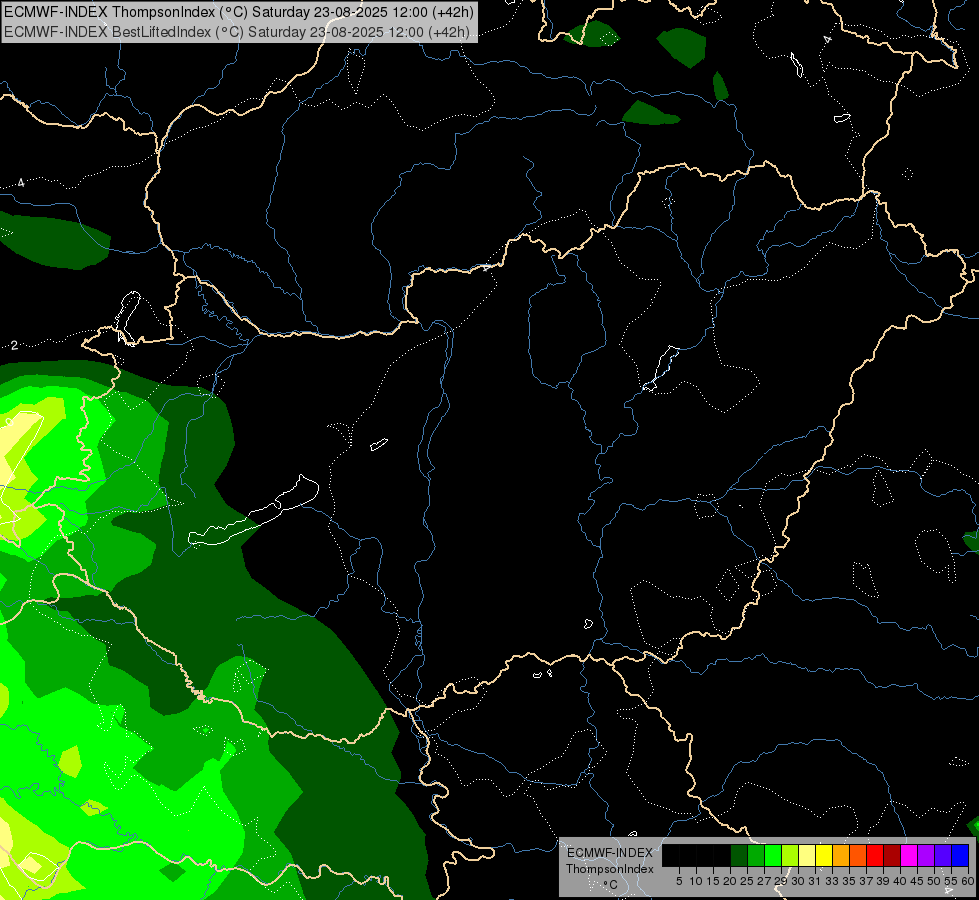Click the ThompsonIndex label inside the legend

[x=610, y=869]
